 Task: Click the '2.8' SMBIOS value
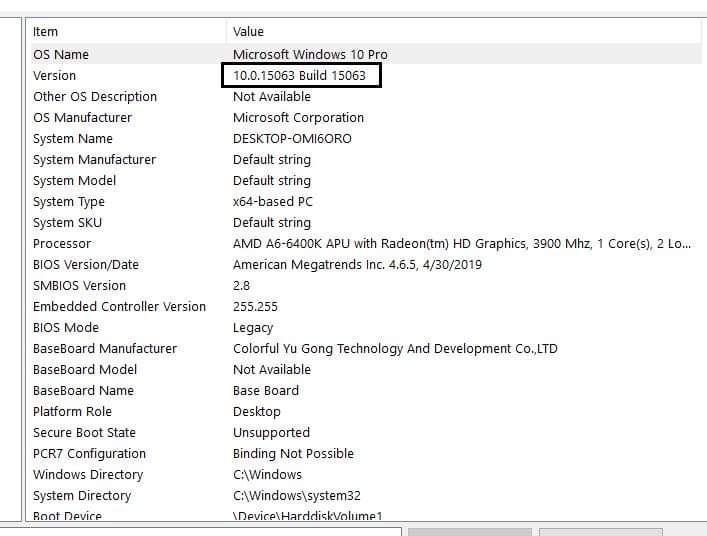(241, 286)
